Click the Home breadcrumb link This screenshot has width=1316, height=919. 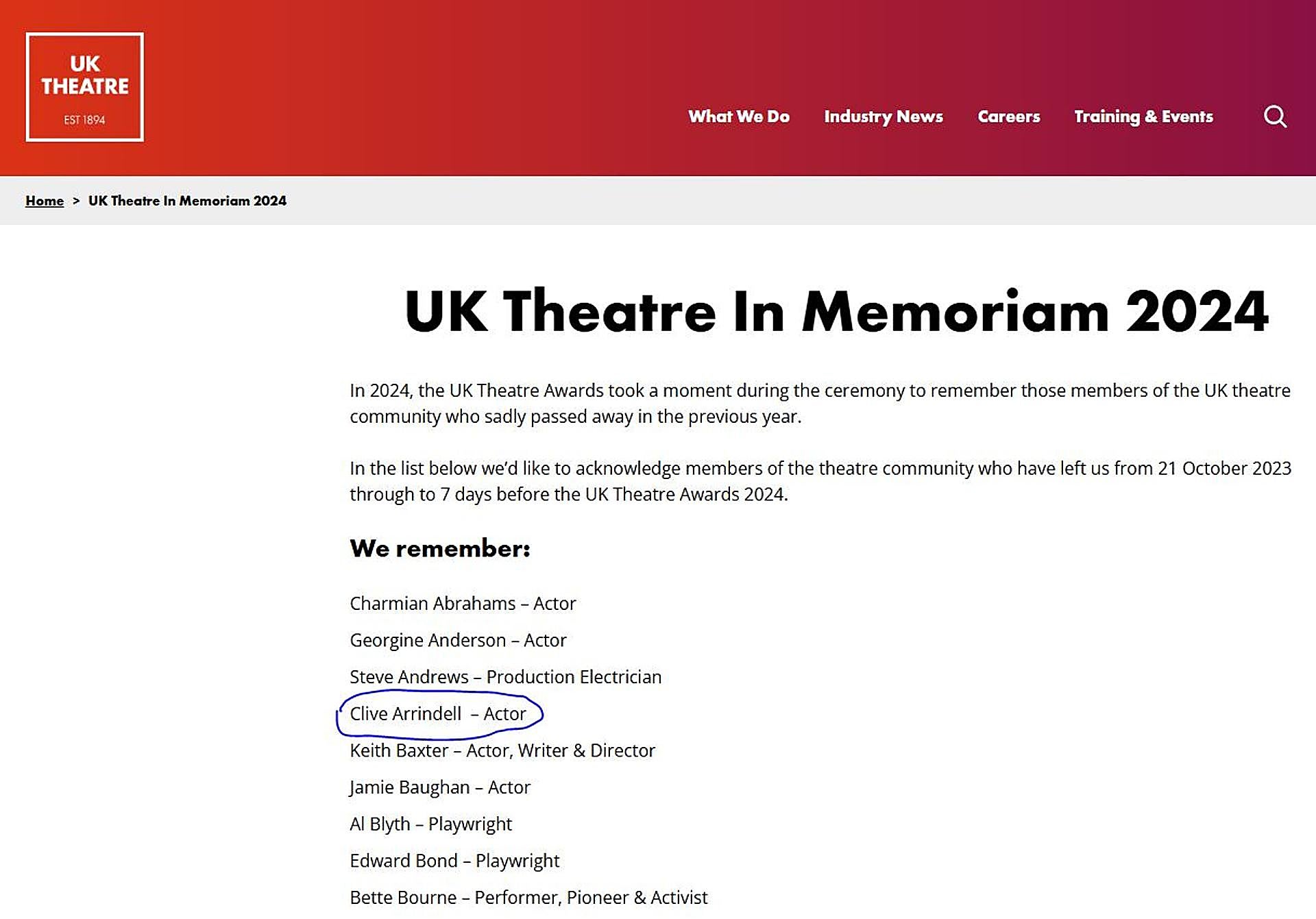(45, 201)
